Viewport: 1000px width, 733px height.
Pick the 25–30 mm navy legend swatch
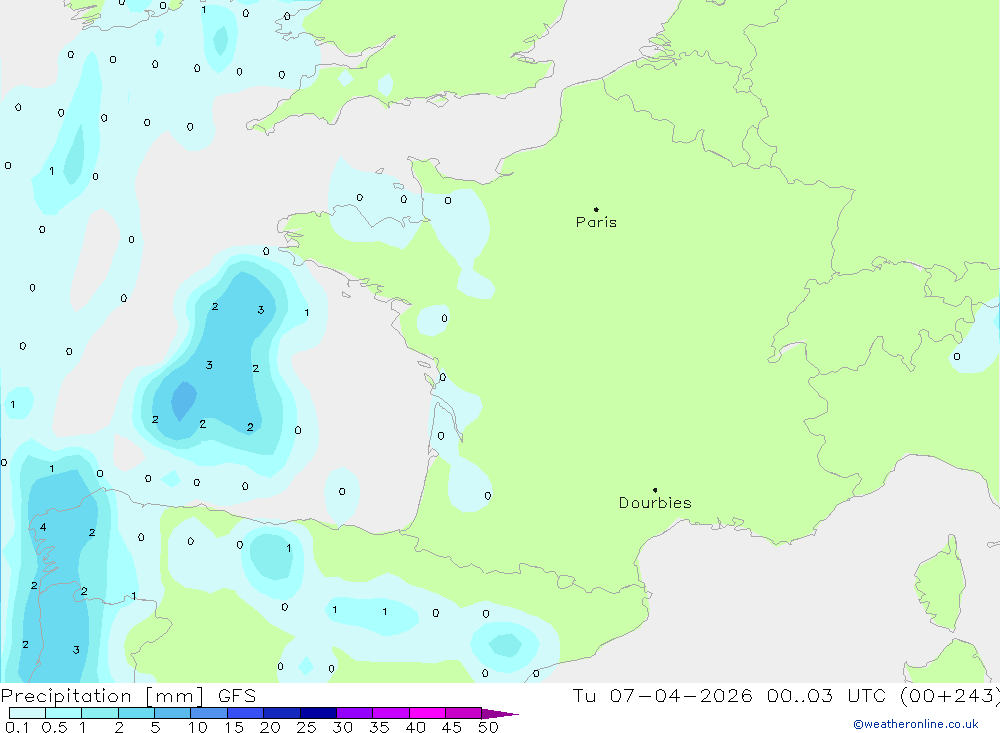click(318, 713)
